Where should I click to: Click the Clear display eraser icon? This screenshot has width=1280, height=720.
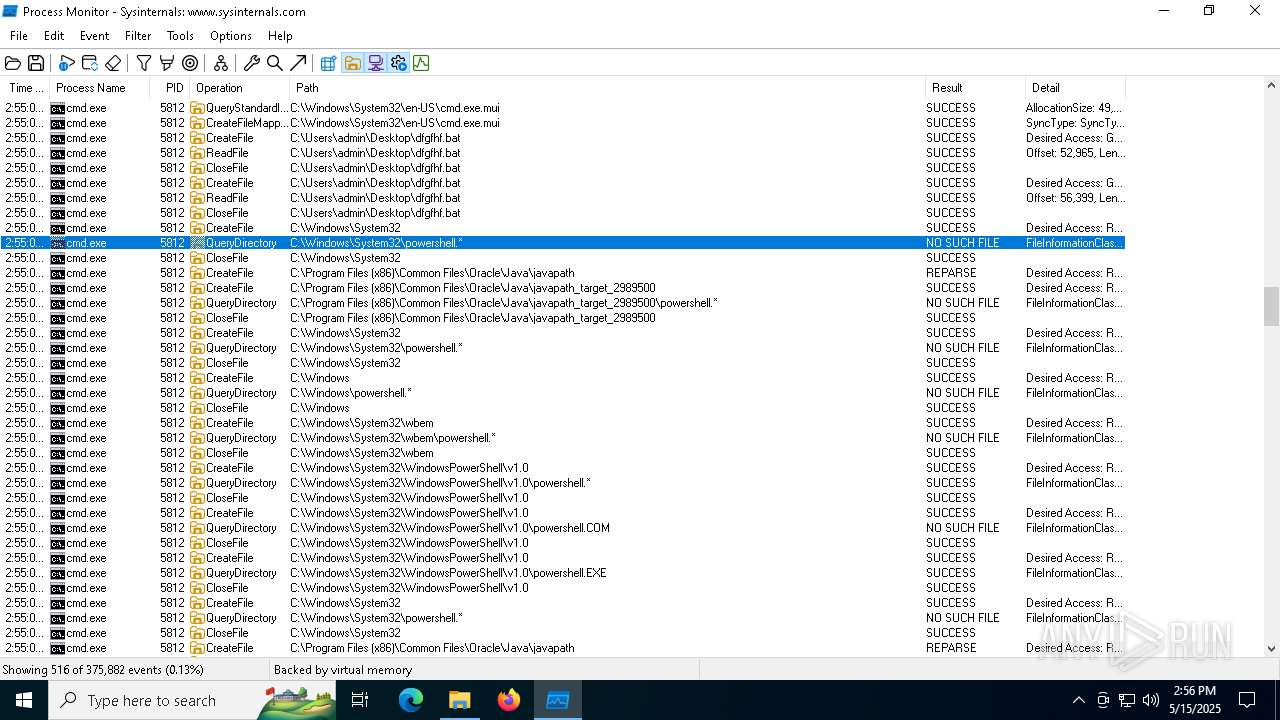coord(113,63)
